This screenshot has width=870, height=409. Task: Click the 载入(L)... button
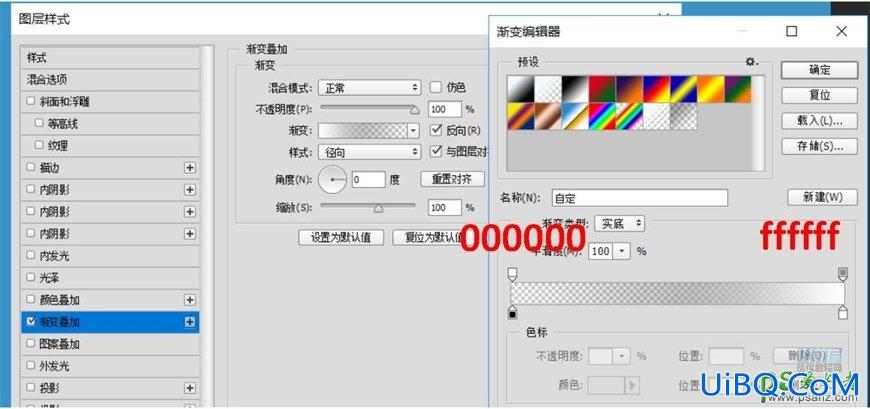coord(820,120)
